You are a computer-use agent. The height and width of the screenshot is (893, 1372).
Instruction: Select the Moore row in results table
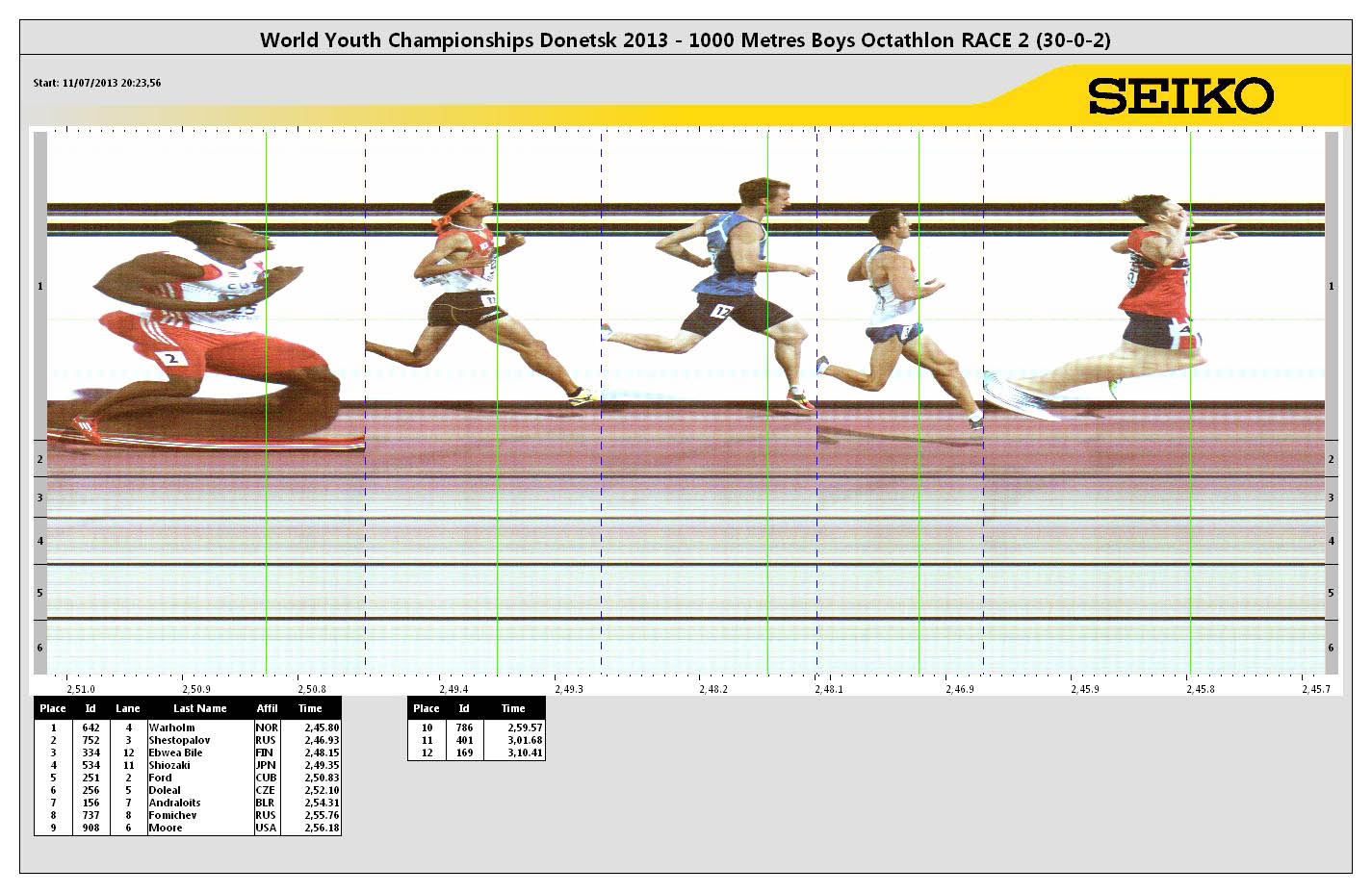click(188, 828)
